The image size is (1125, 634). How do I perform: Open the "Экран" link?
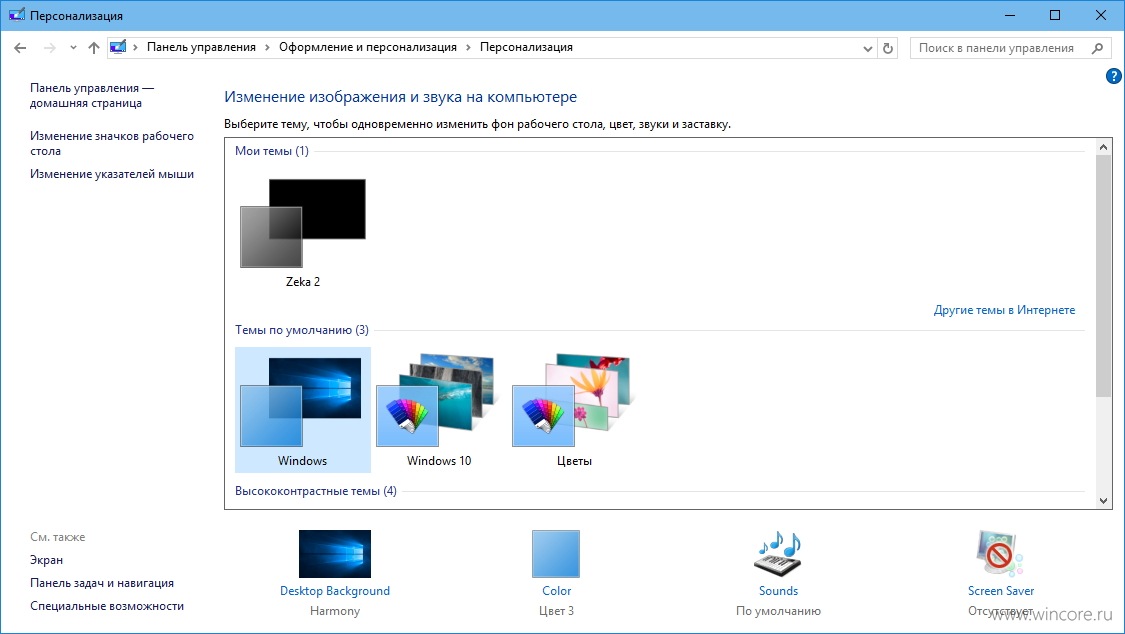click(x=47, y=560)
